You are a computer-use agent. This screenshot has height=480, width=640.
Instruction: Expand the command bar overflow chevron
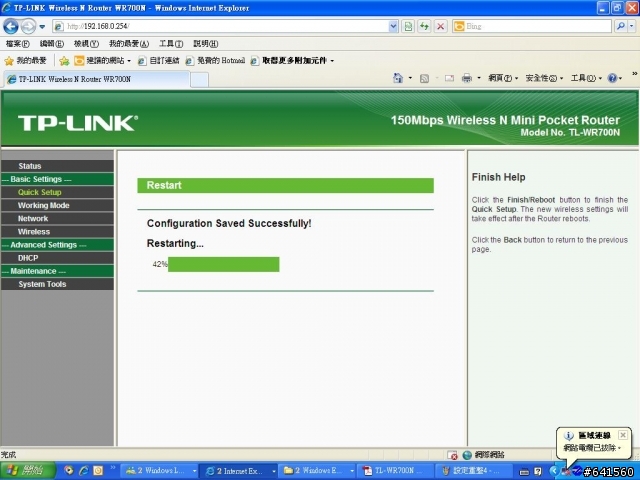[634, 73]
